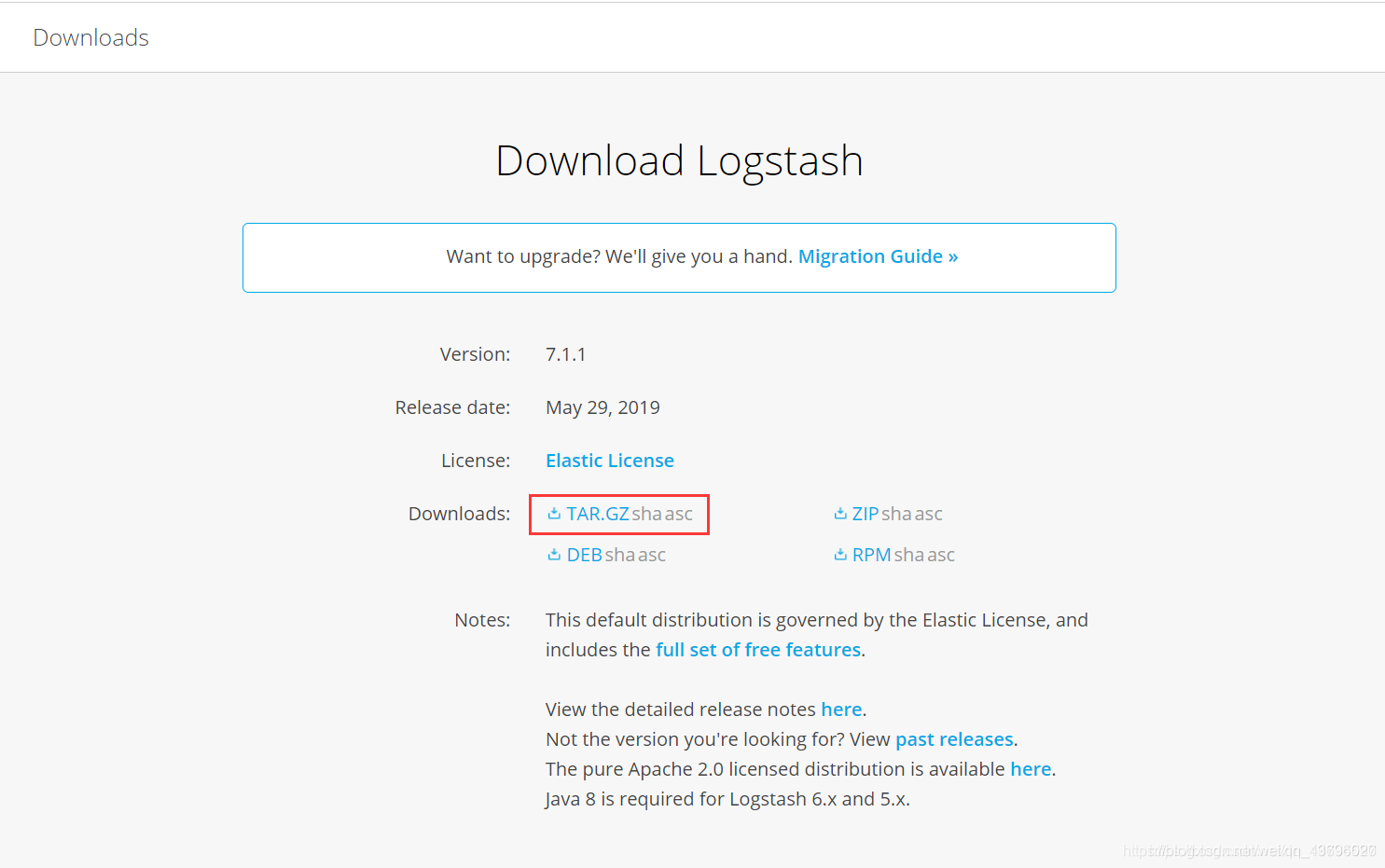Open the past releases link
Screen dimensions: 1385x868
954,739
